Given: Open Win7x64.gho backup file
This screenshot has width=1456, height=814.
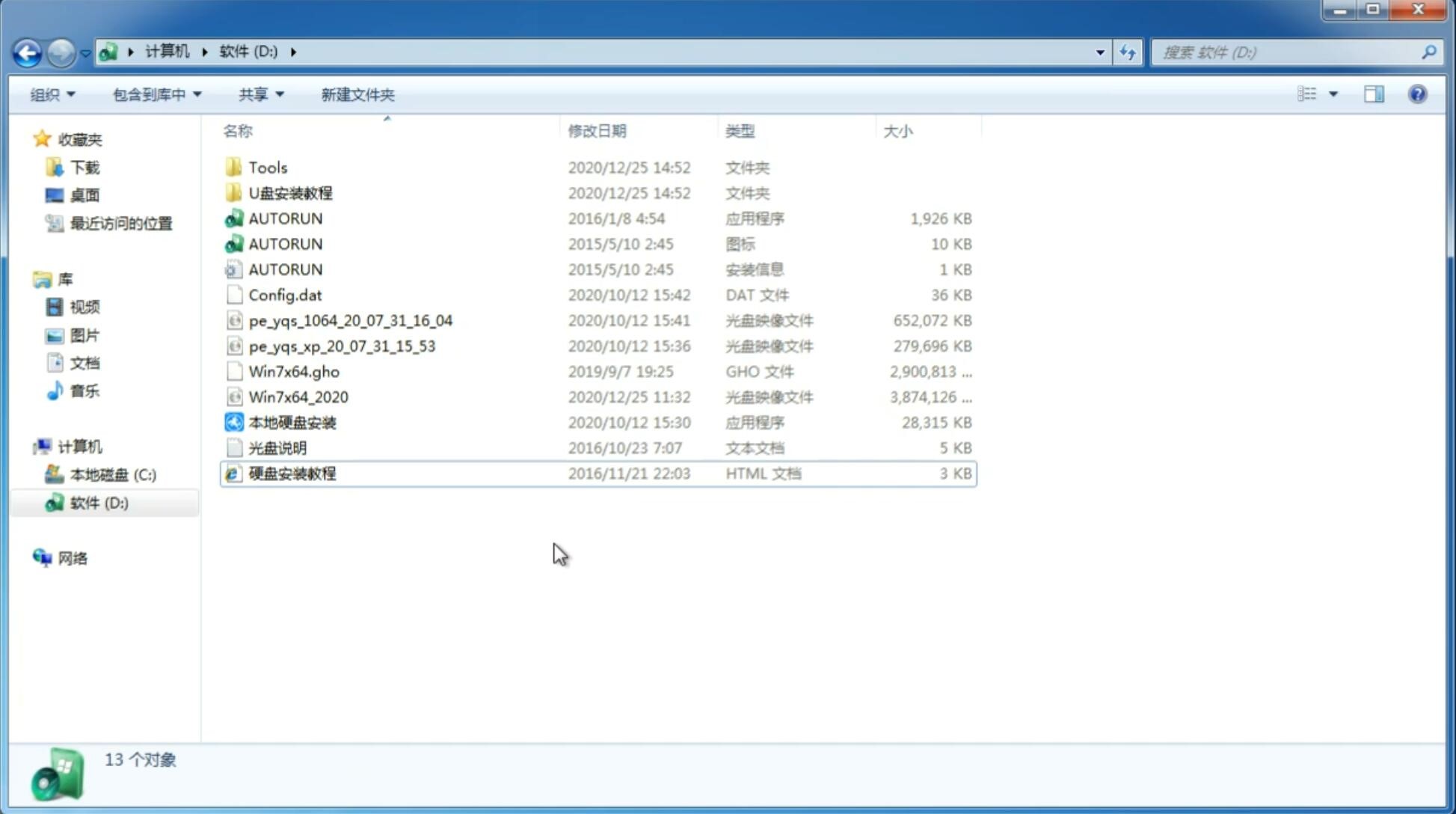Looking at the screenshot, I should (294, 371).
